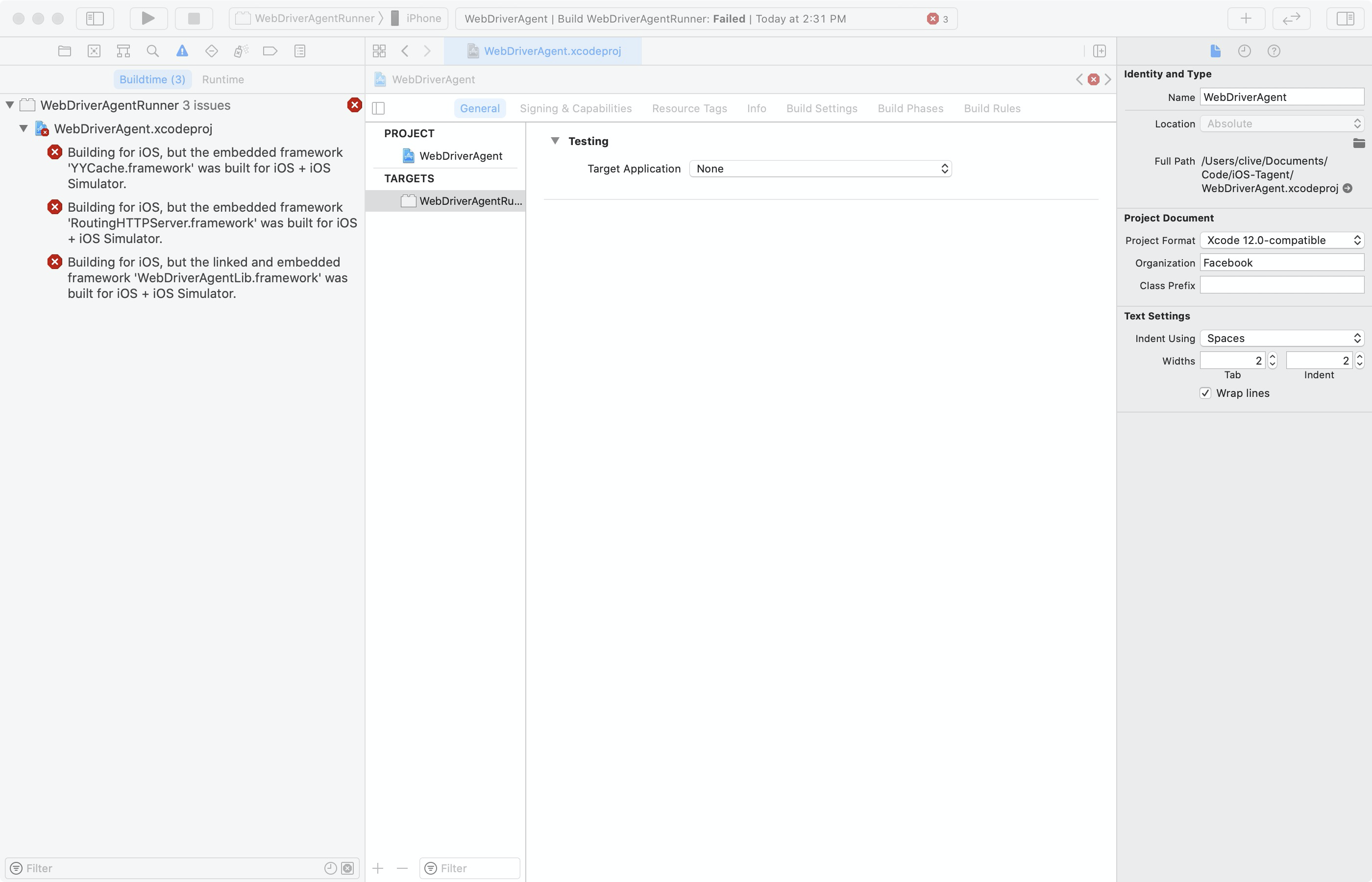Open the Target Application dropdown
The image size is (1372, 882).
(x=820, y=169)
